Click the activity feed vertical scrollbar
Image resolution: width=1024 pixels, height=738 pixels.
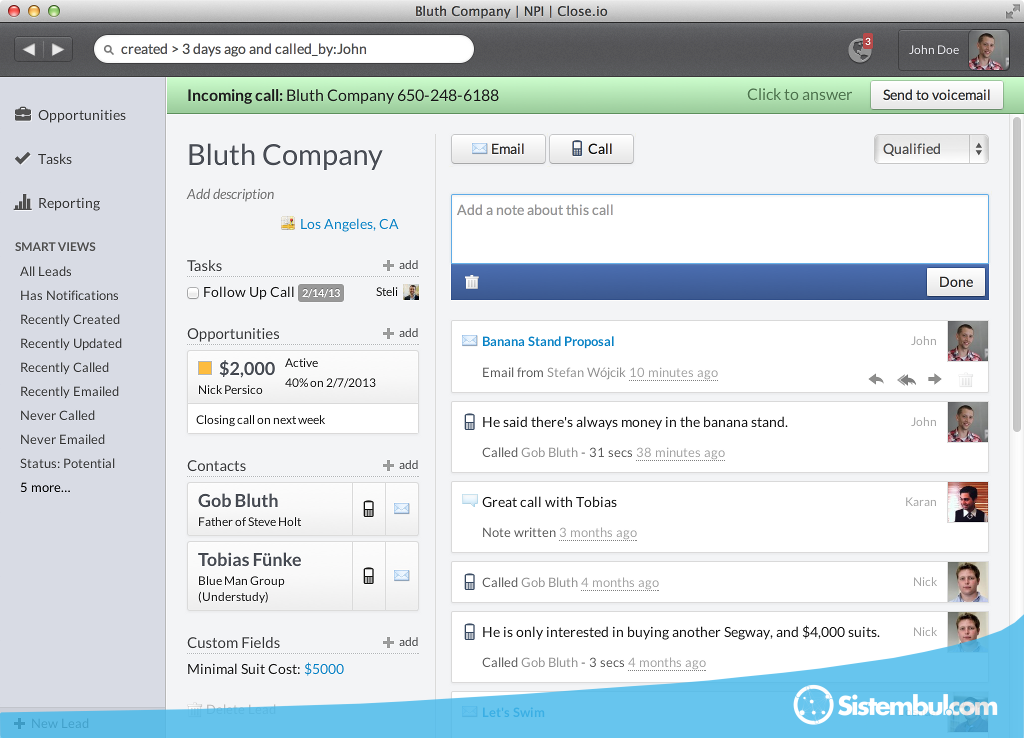tap(1016, 274)
